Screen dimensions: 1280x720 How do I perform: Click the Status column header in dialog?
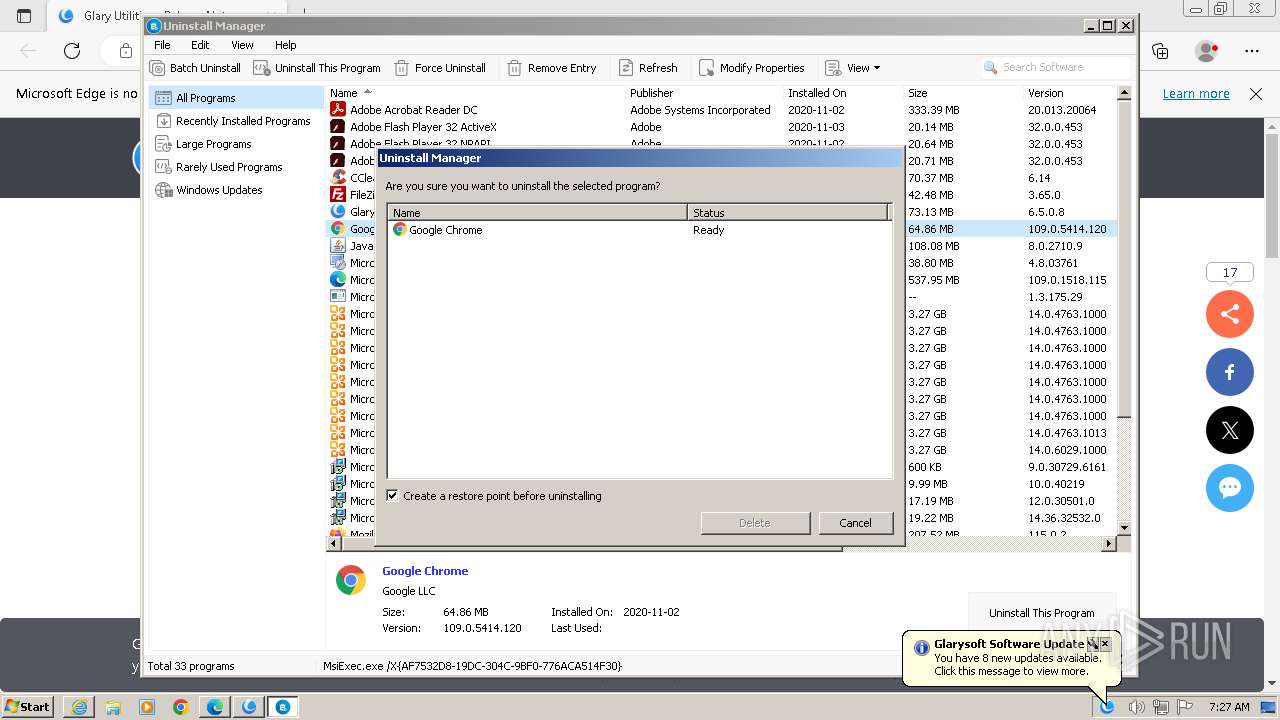788,213
